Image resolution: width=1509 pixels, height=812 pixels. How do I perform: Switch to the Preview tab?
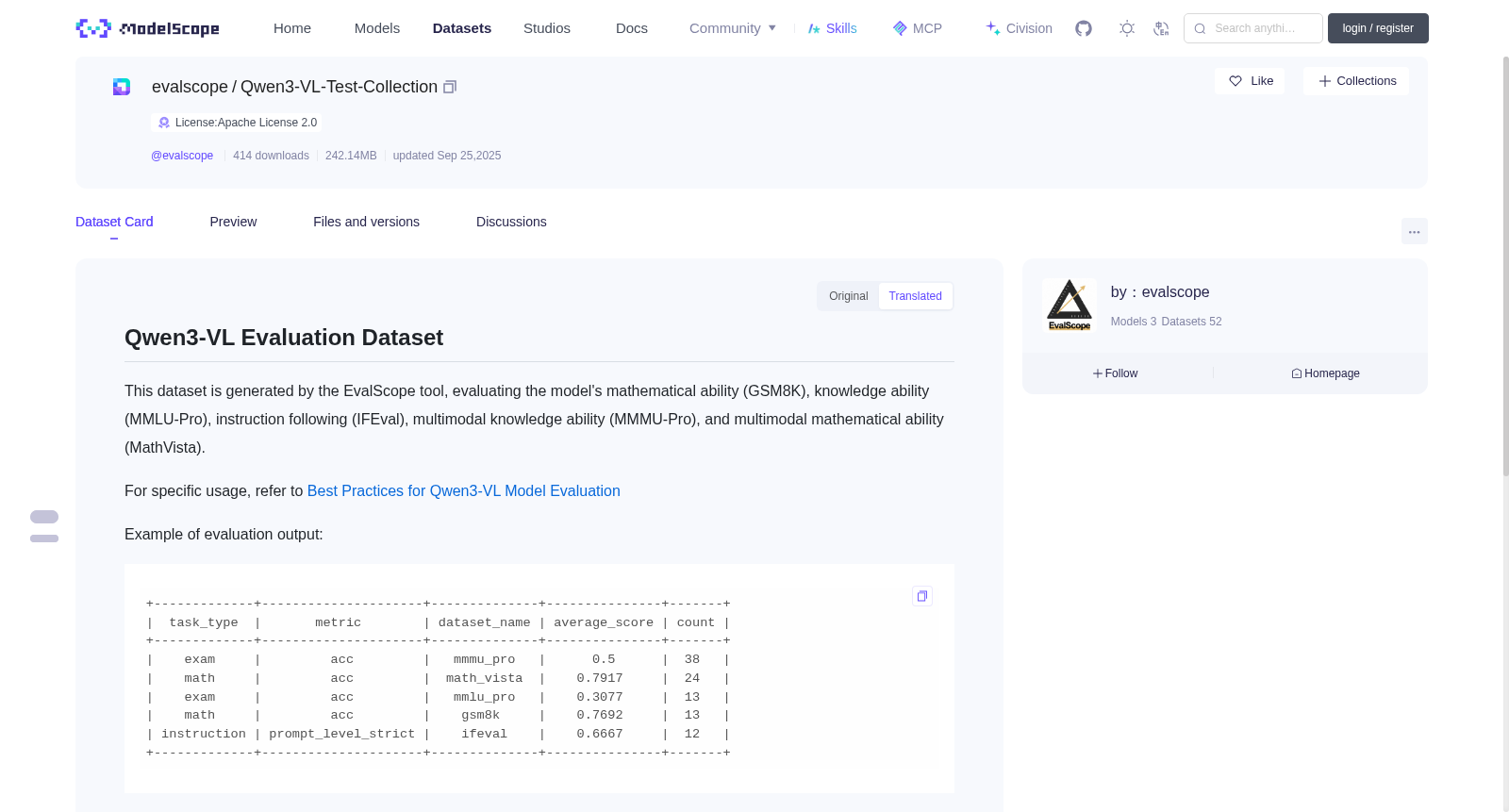(x=233, y=222)
